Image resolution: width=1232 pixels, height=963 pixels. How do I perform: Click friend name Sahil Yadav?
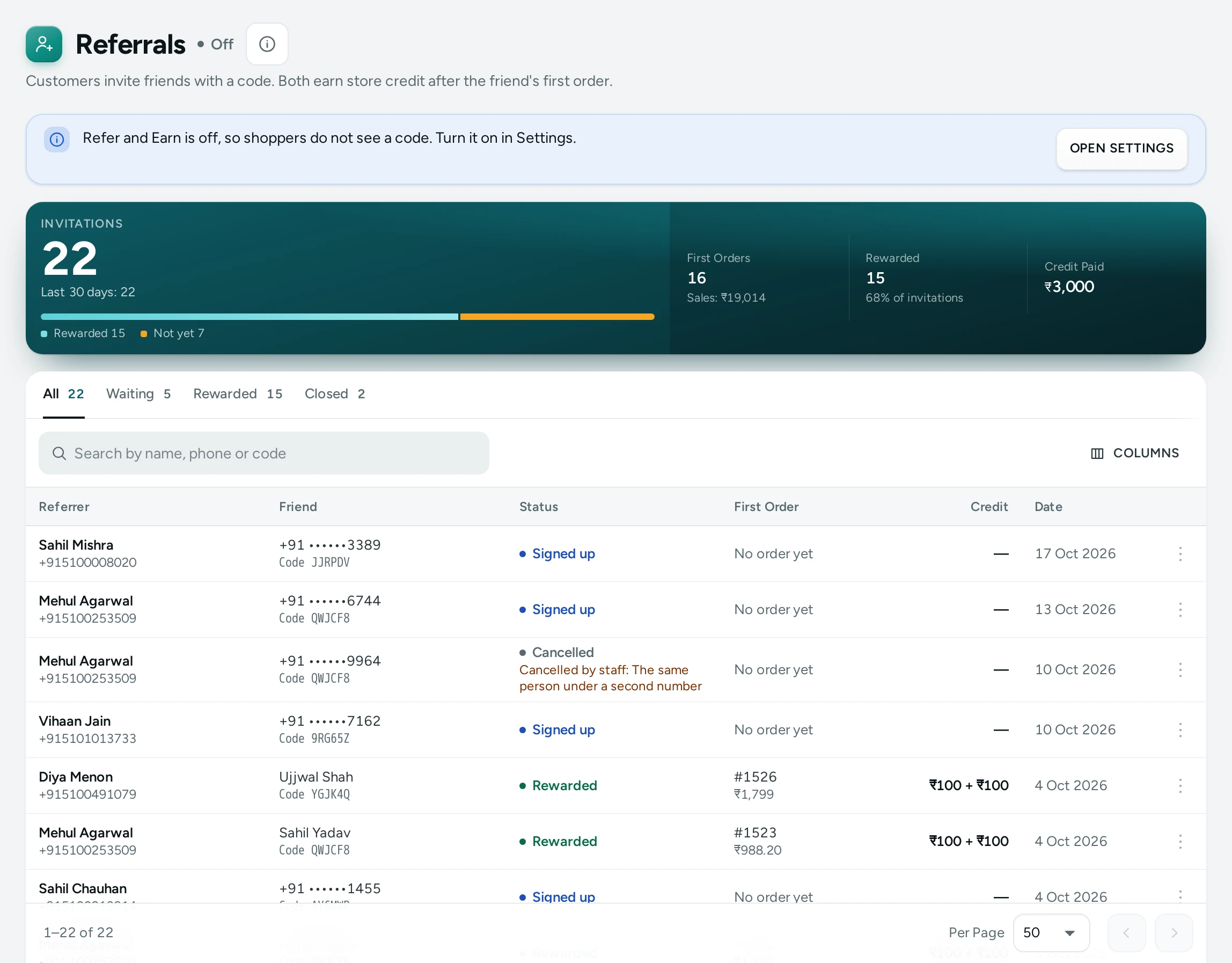tap(315, 833)
